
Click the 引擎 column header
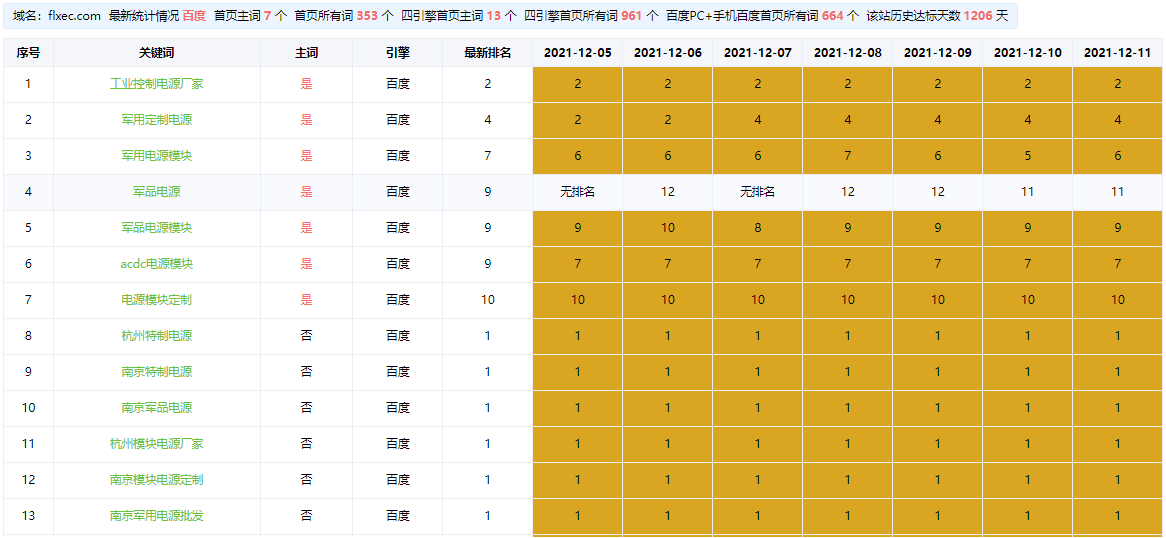397,53
